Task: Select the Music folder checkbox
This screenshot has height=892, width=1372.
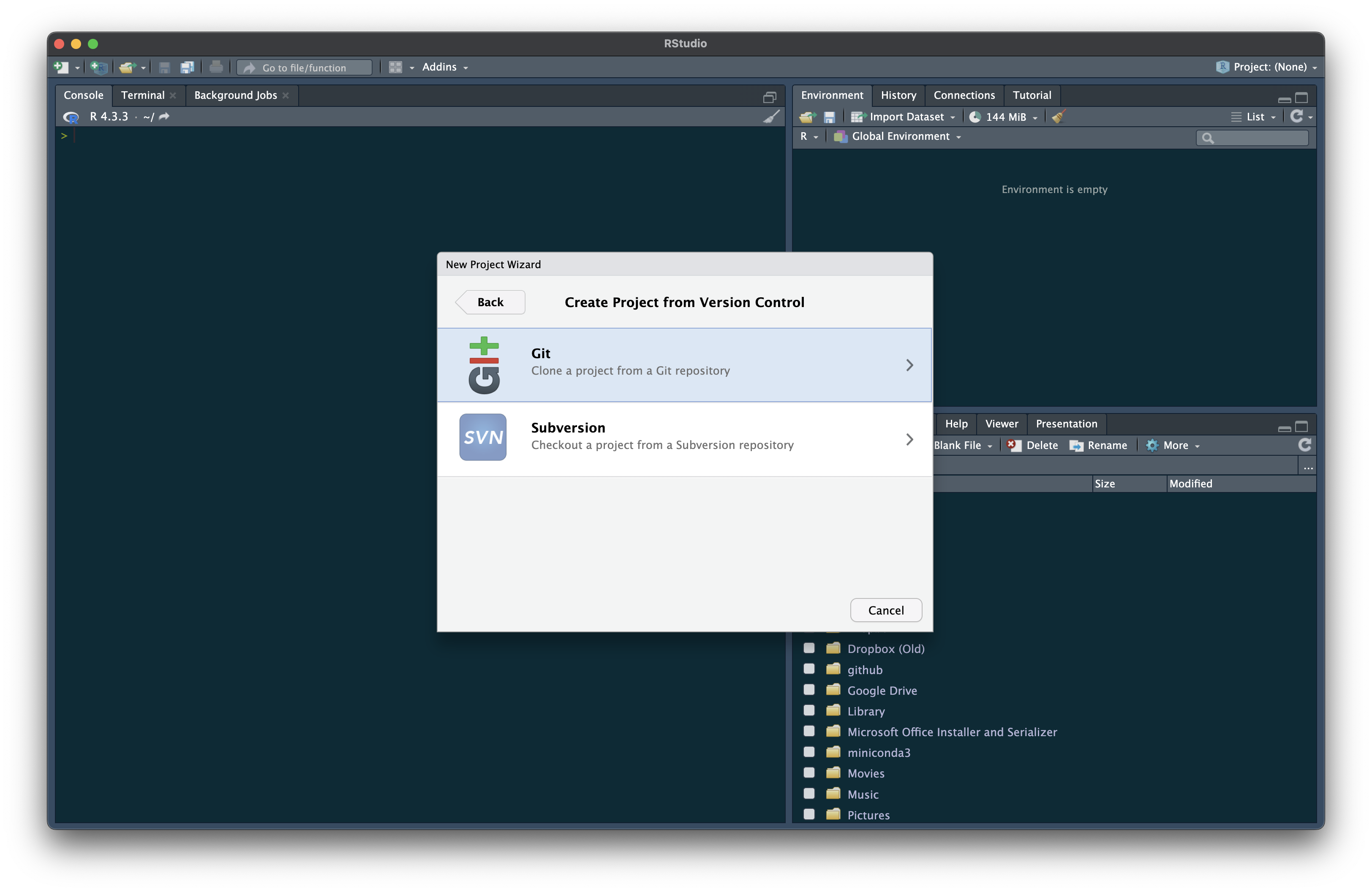Action: click(809, 794)
